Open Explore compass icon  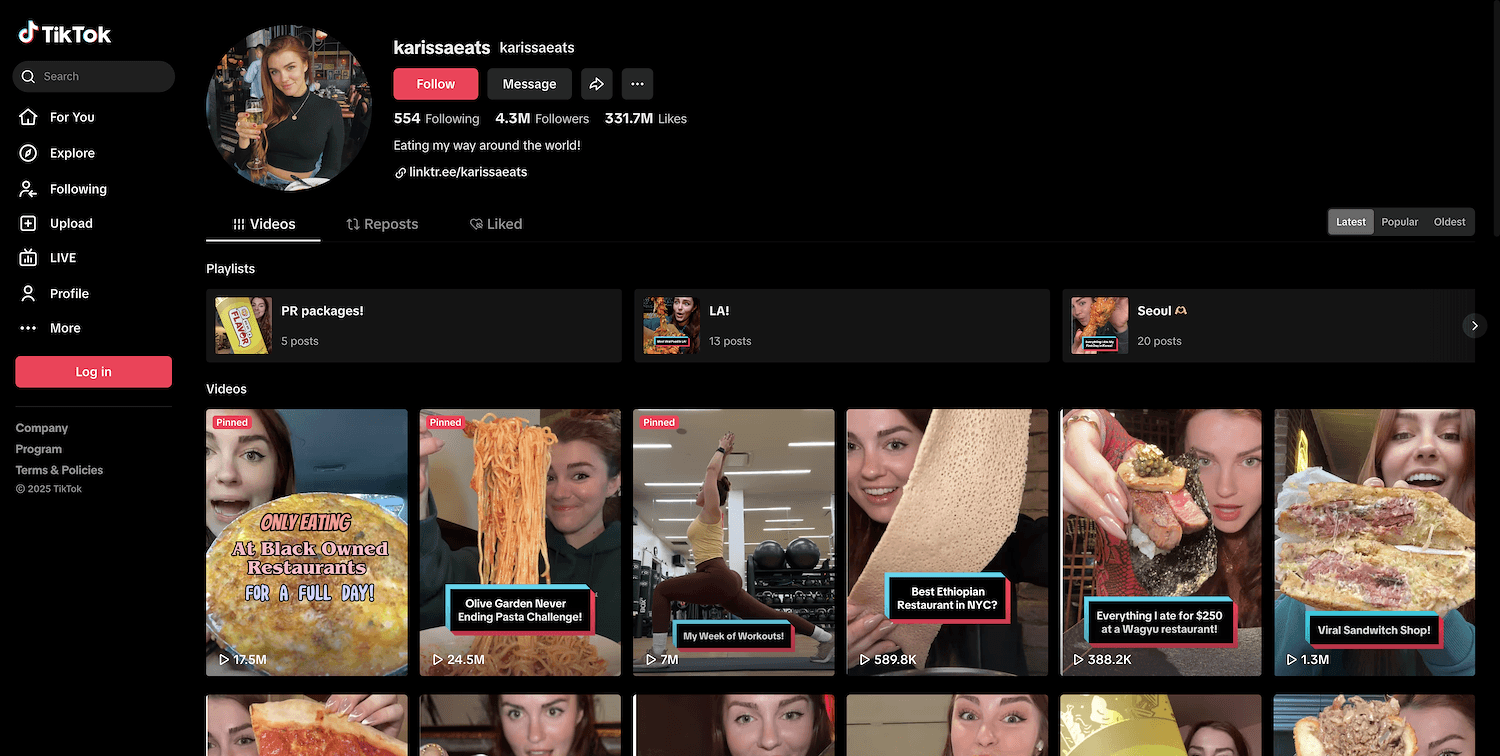(x=29, y=153)
